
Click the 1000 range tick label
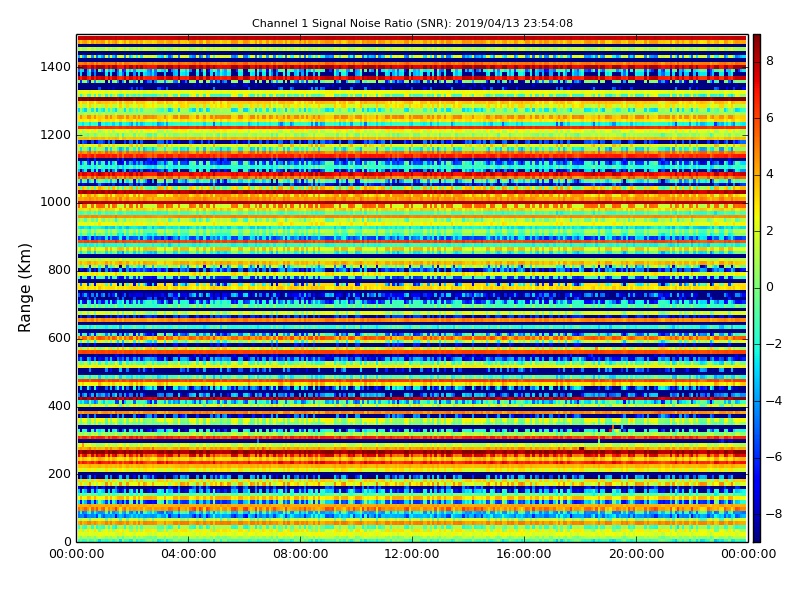[x=55, y=202]
